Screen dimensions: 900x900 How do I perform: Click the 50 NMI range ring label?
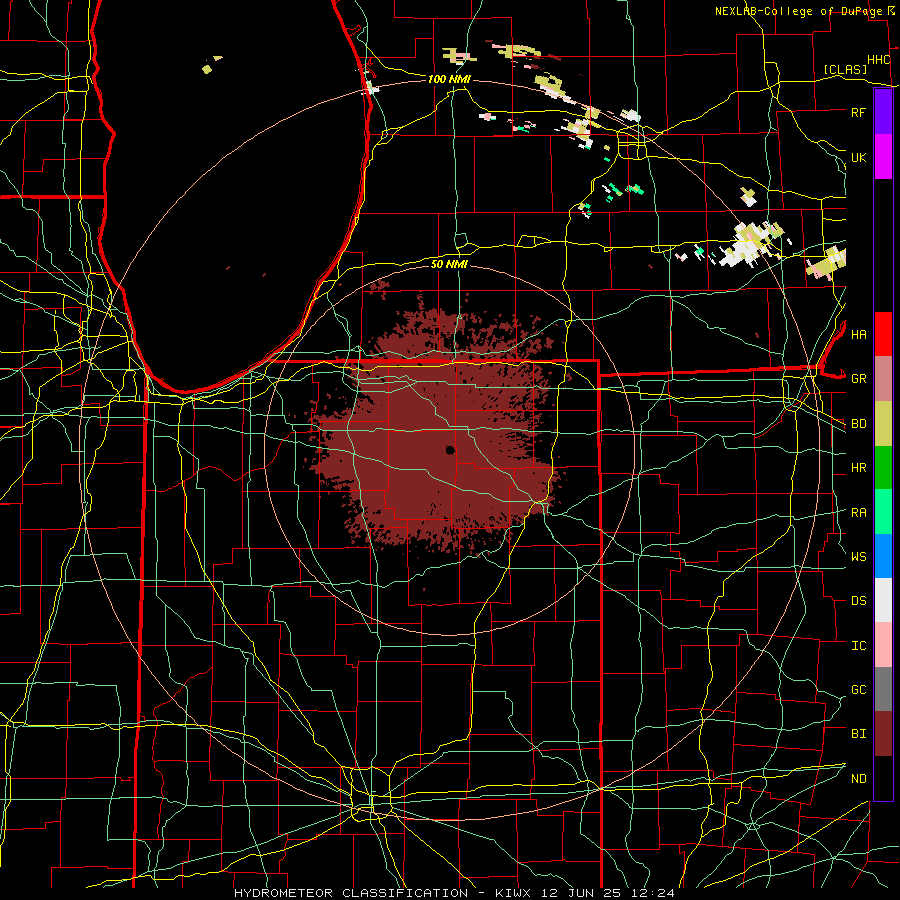point(449,264)
